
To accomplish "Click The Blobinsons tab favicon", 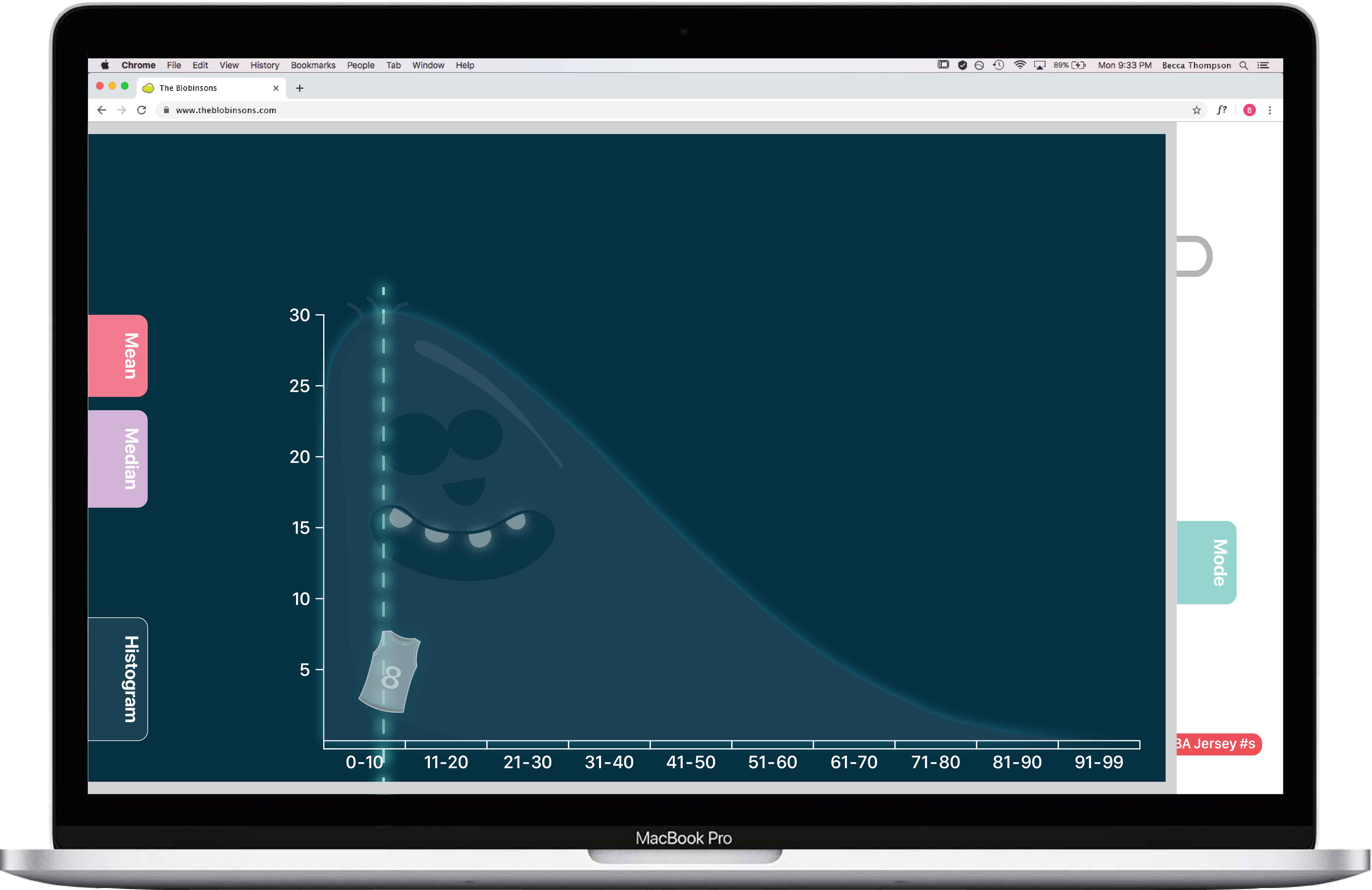I will [148, 88].
